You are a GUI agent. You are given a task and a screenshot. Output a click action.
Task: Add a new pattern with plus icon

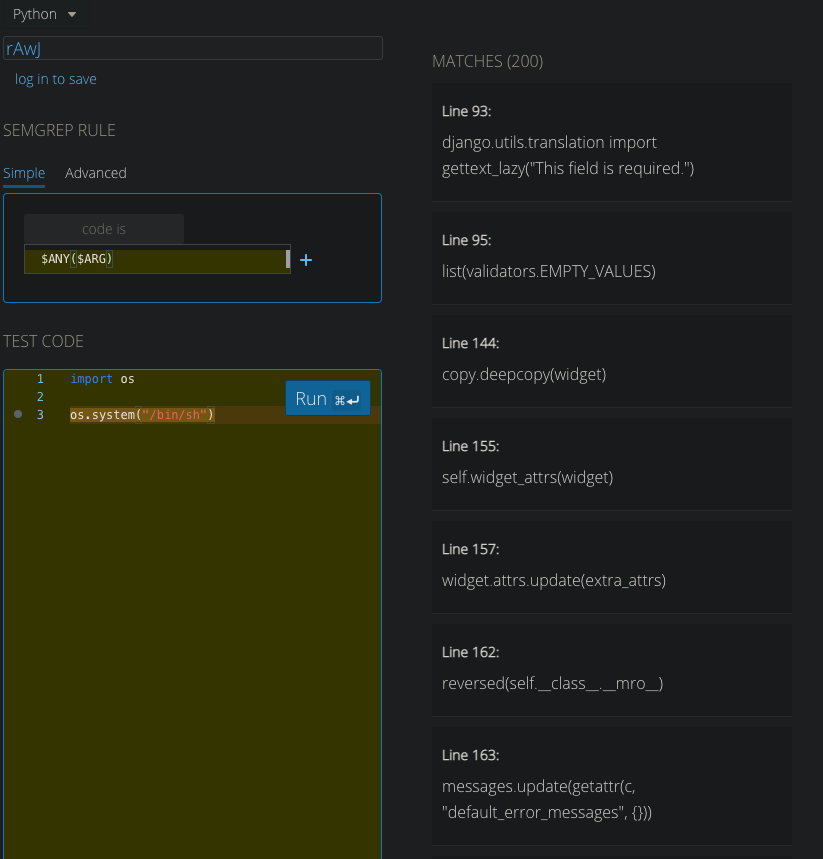(306, 260)
